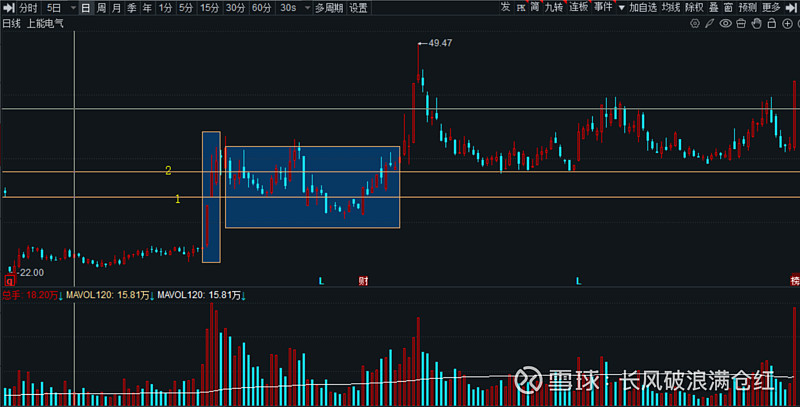The height and width of the screenshot is (407, 800).
Task: Click 窗 window button
Action: [729, 8]
